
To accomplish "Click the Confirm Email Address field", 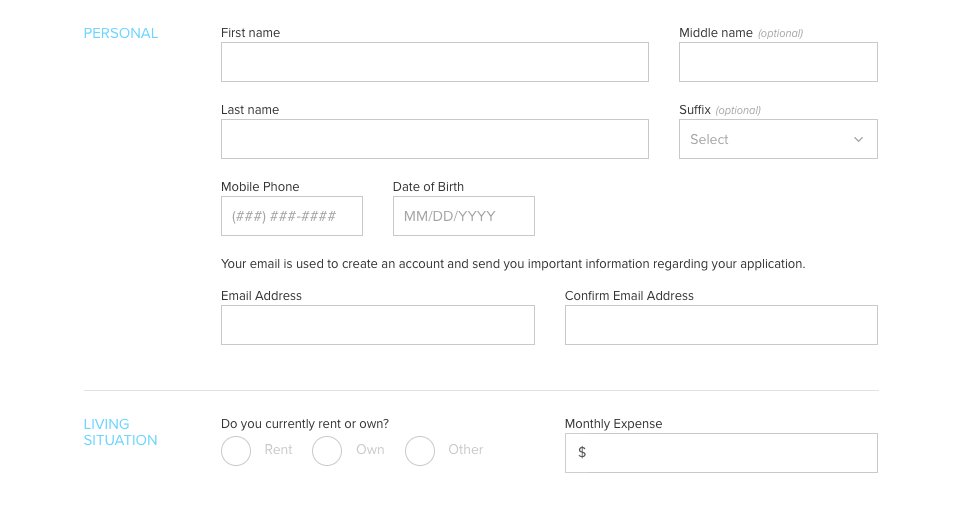I will coord(721,325).
